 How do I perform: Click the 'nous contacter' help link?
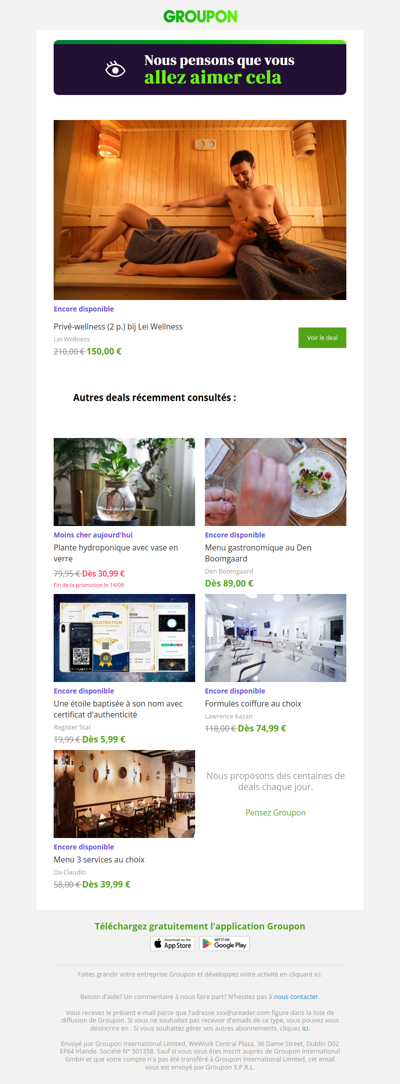point(296,997)
